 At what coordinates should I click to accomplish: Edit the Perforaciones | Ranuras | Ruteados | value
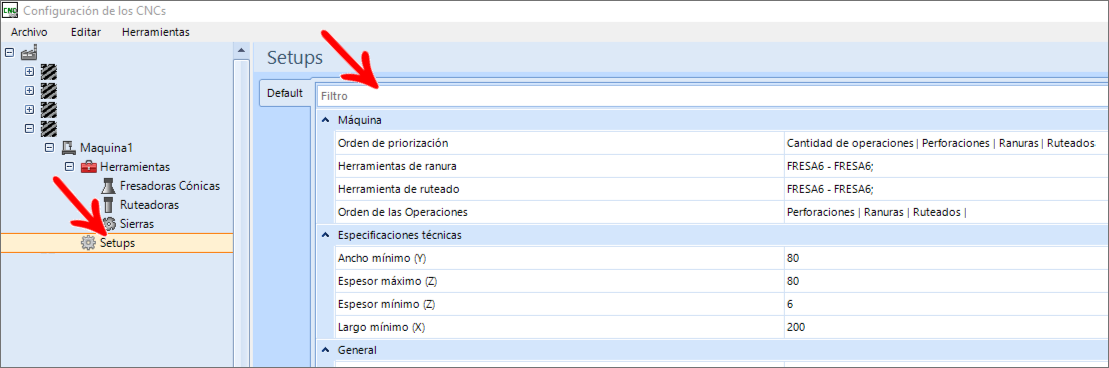(x=946, y=212)
